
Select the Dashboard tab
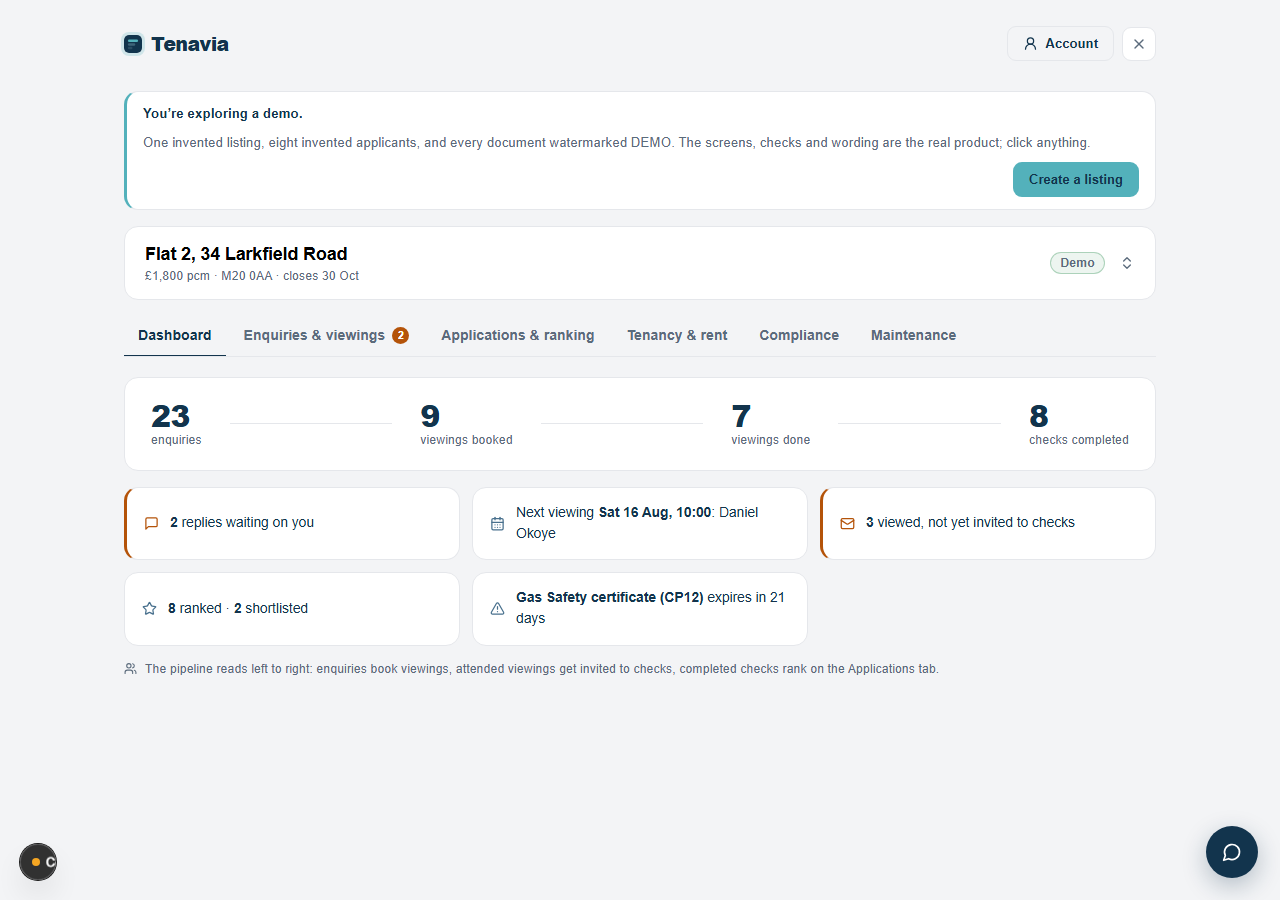(175, 335)
